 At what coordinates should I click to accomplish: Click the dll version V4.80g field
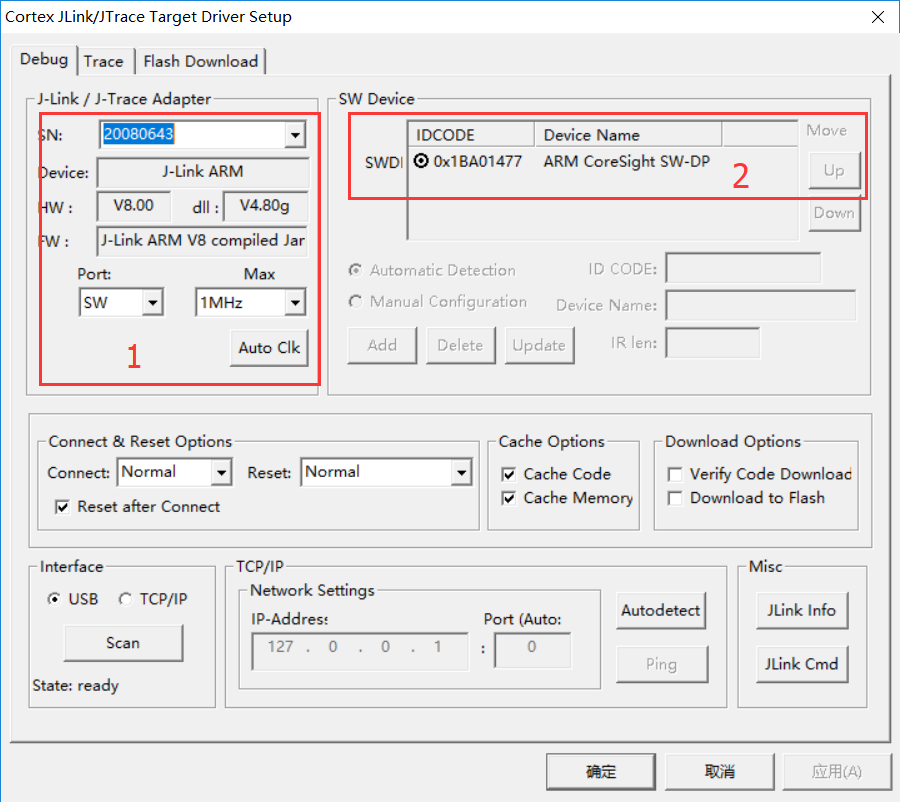pos(265,206)
